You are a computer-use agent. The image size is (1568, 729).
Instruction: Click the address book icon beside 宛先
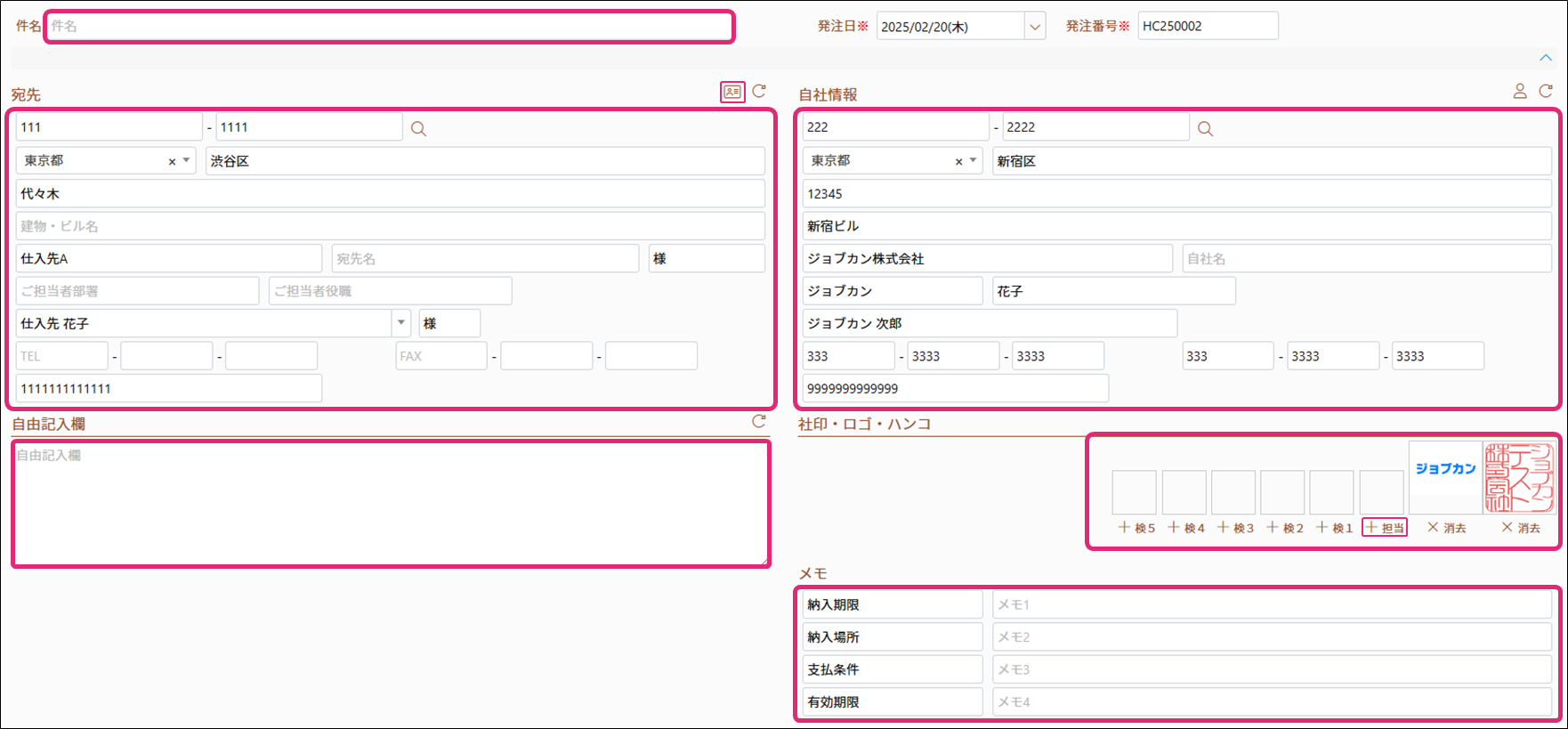732,92
